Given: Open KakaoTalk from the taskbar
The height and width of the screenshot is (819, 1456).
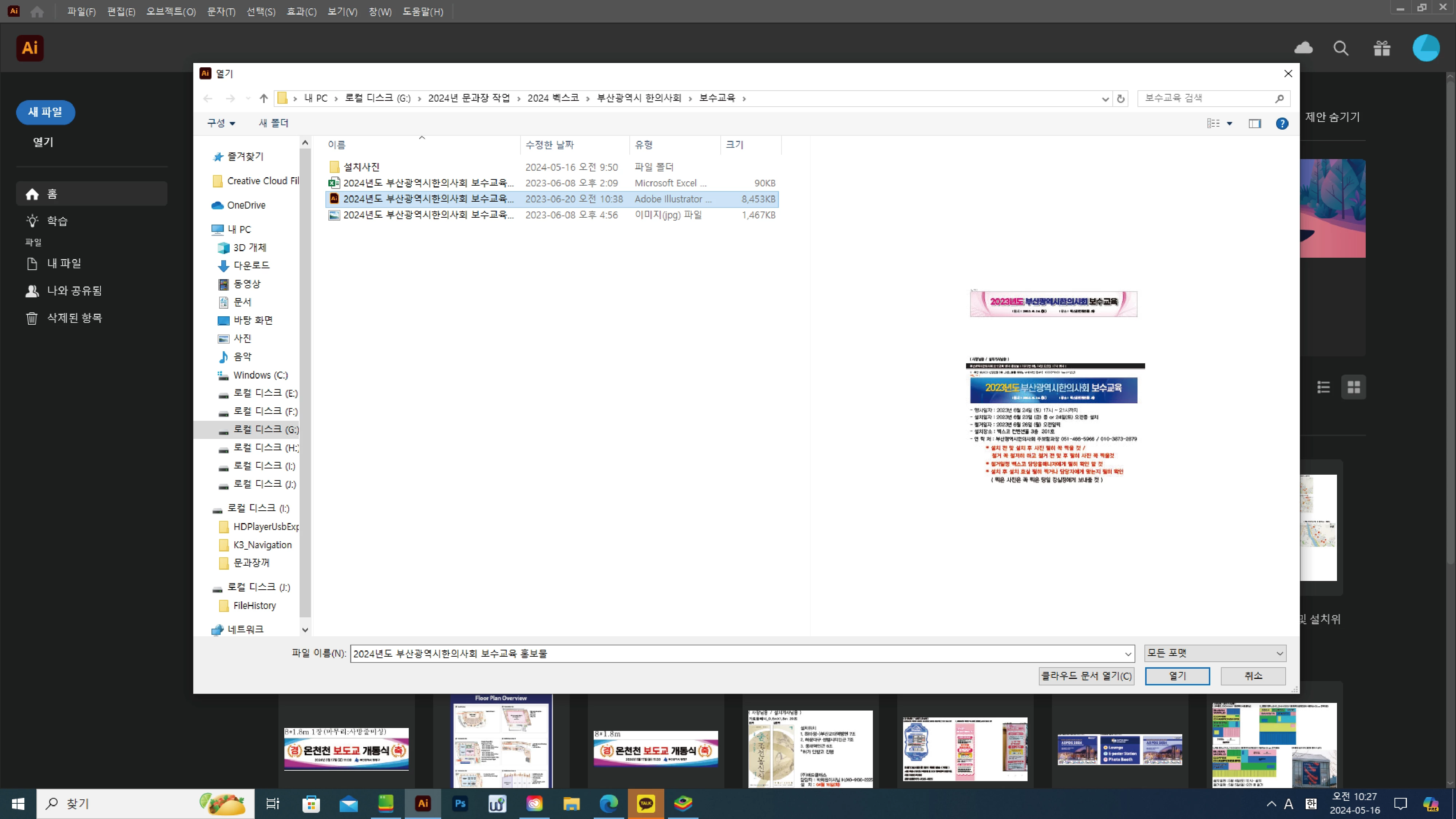Looking at the screenshot, I should tap(645, 803).
